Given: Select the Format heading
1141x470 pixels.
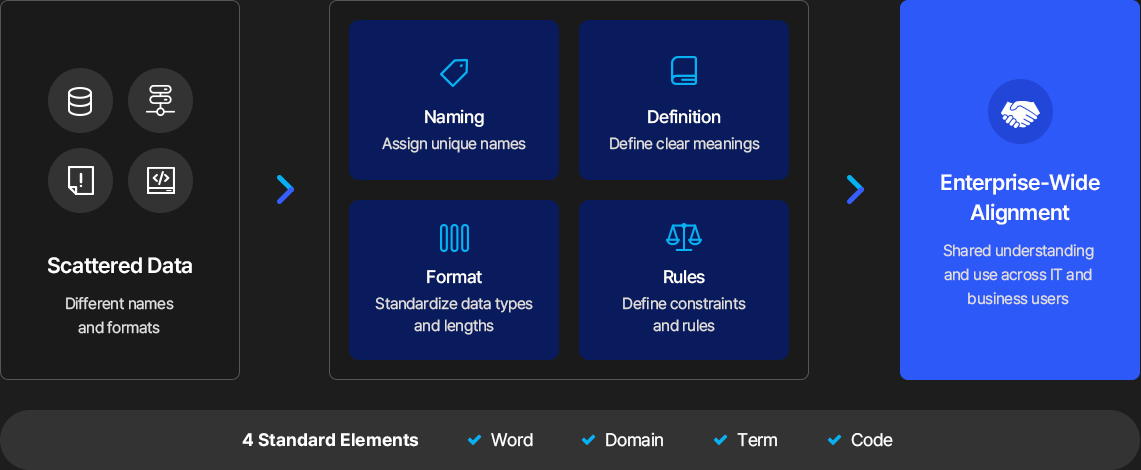Looking at the screenshot, I should tap(454, 277).
